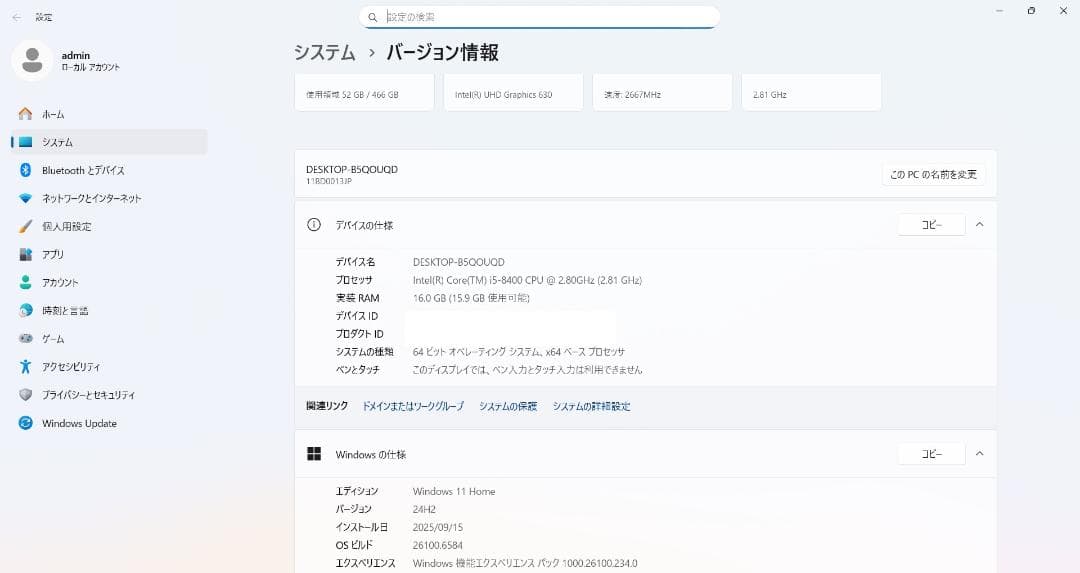
Task: Click the システム breadcrumb link
Action: (324, 52)
